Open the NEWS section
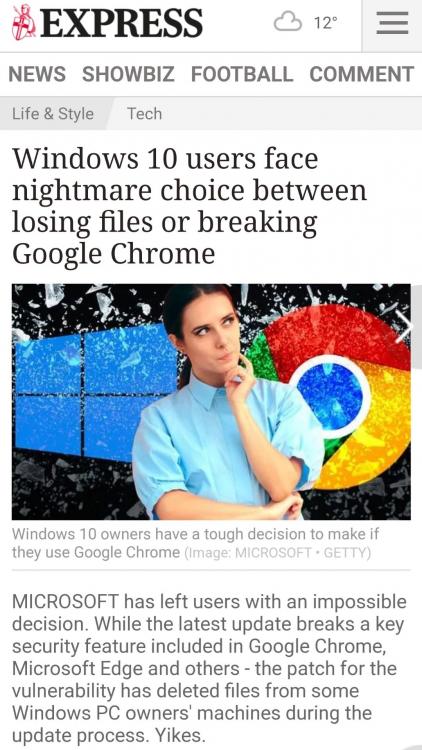 coord(37,74)
